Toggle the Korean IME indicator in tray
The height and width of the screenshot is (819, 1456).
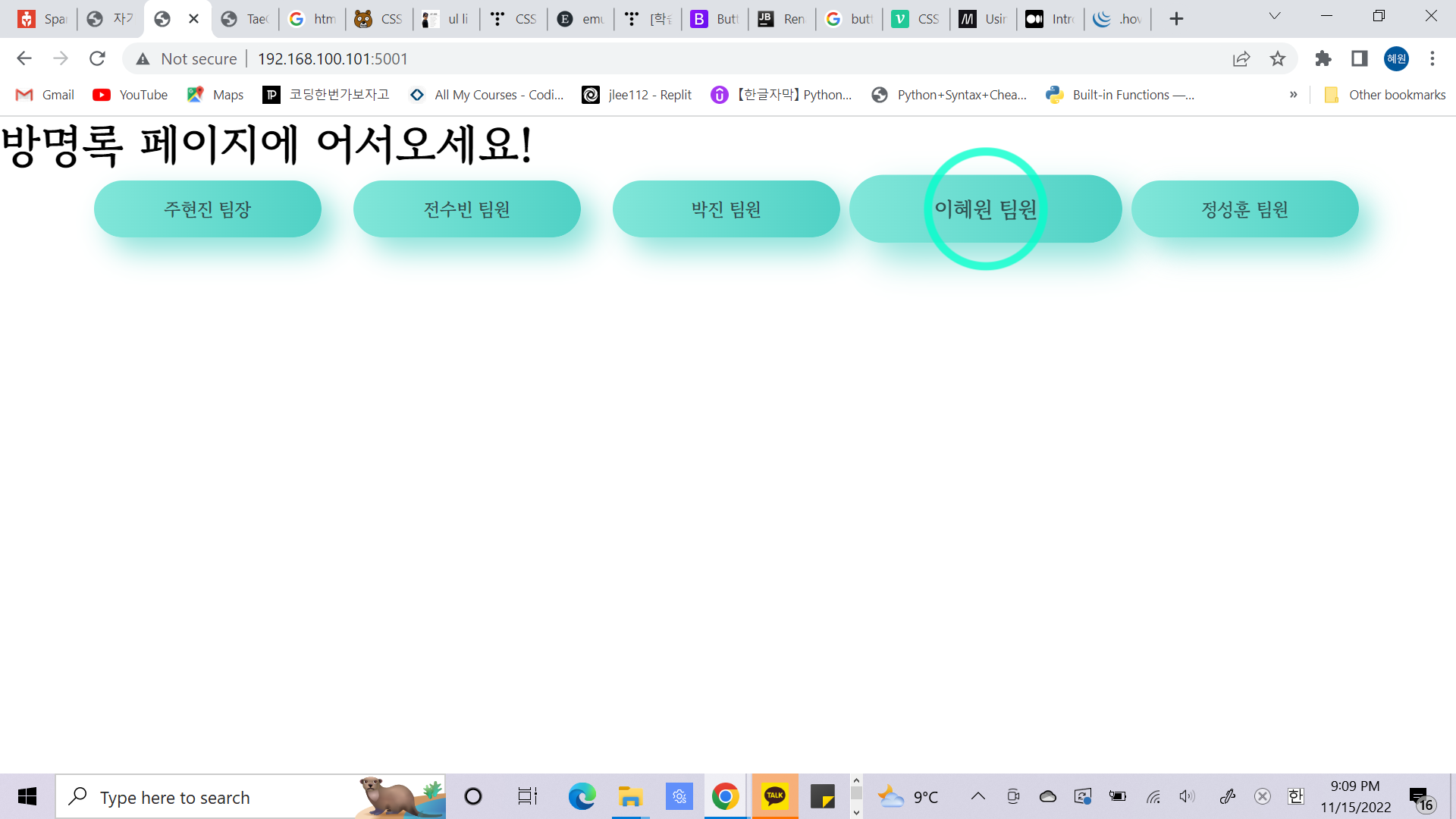(x=1295, y=796)
